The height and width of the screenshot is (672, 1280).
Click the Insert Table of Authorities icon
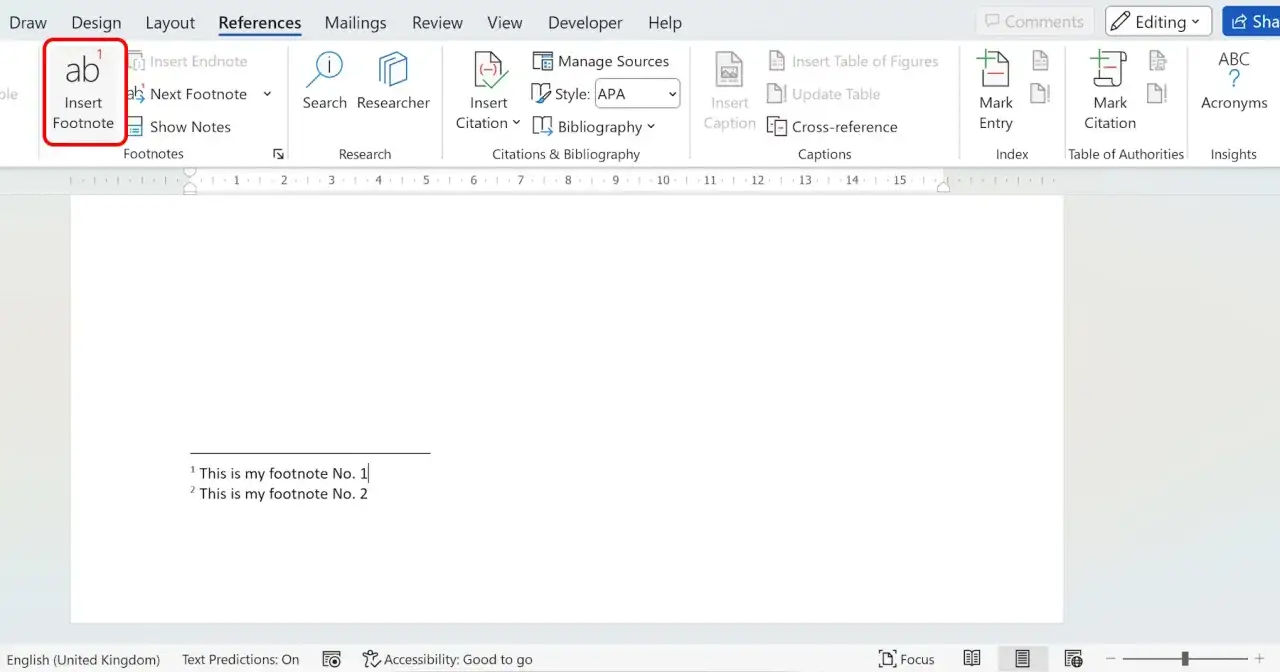(x=1158, y=62)
